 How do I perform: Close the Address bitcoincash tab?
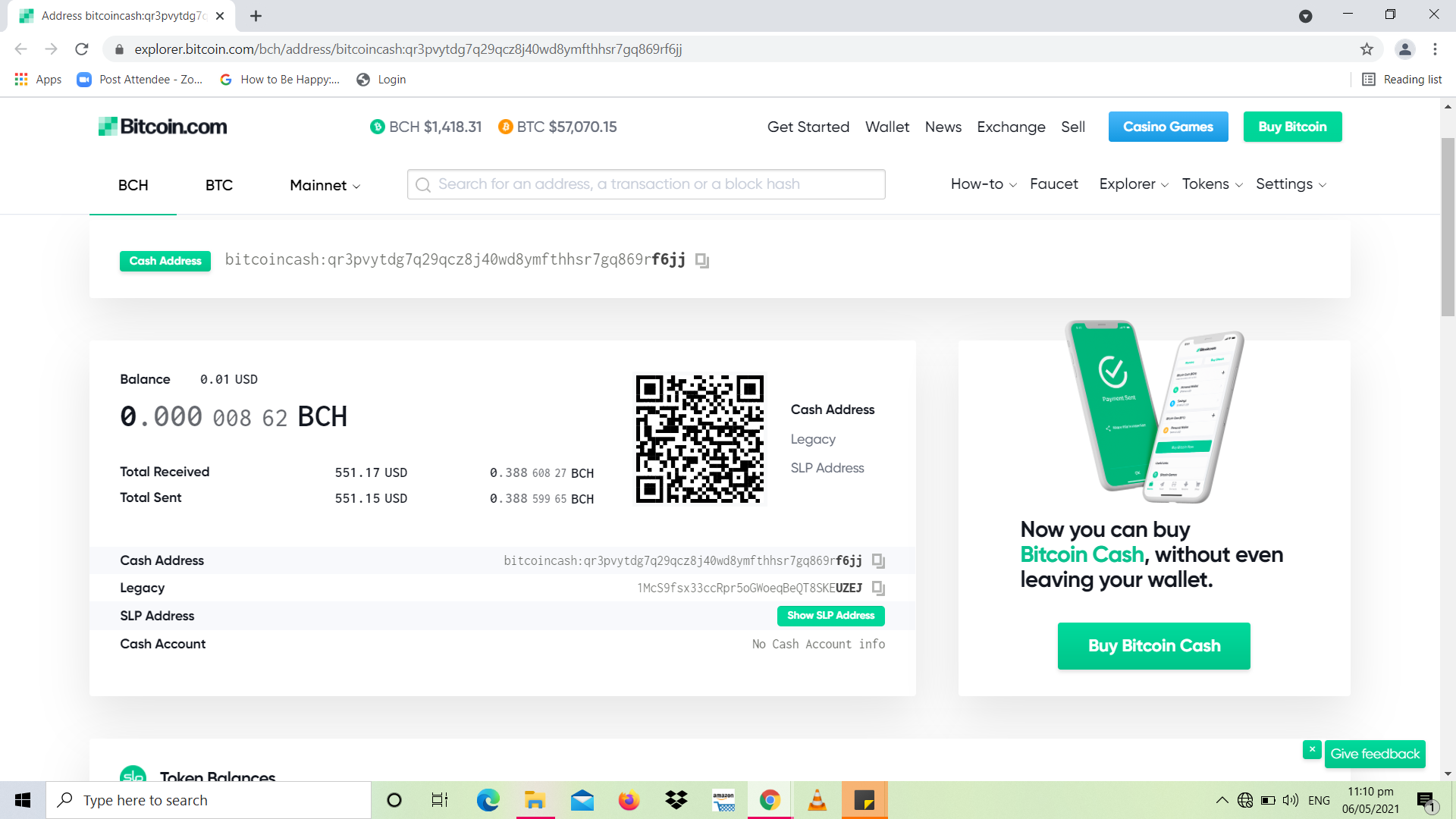point(220,16)
